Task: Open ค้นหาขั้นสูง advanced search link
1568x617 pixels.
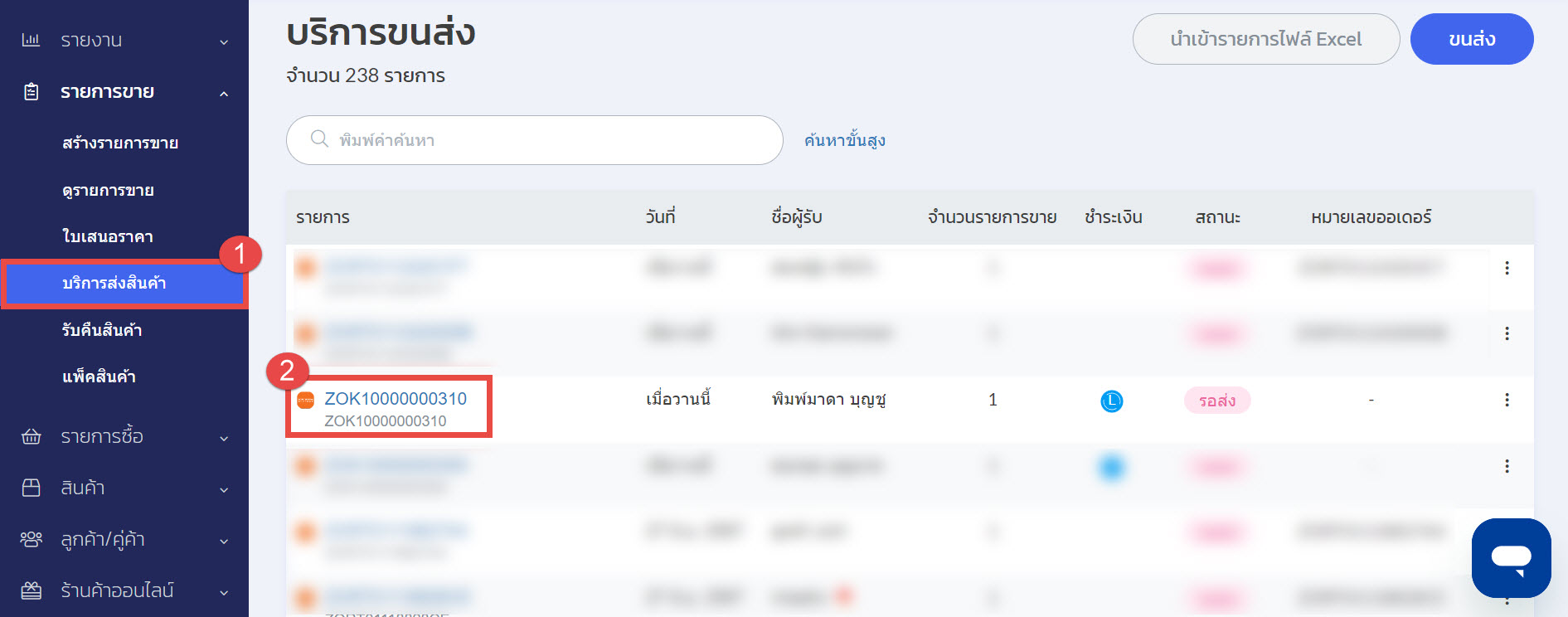Action: [844, 140]
